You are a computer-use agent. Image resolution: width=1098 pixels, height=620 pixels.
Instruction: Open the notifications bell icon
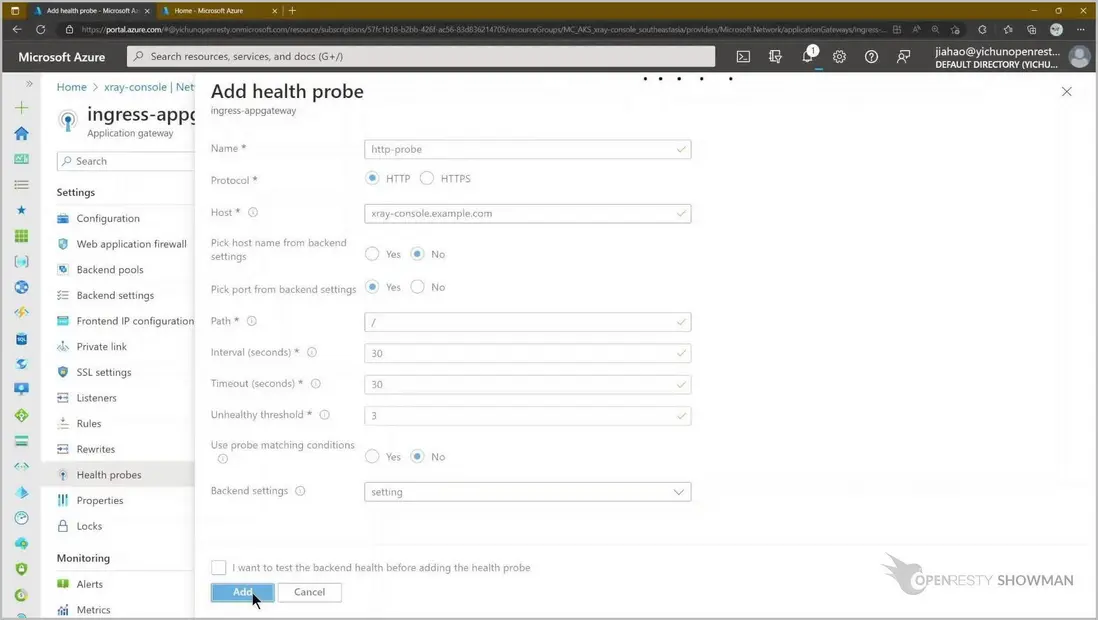tap(807, 57)
